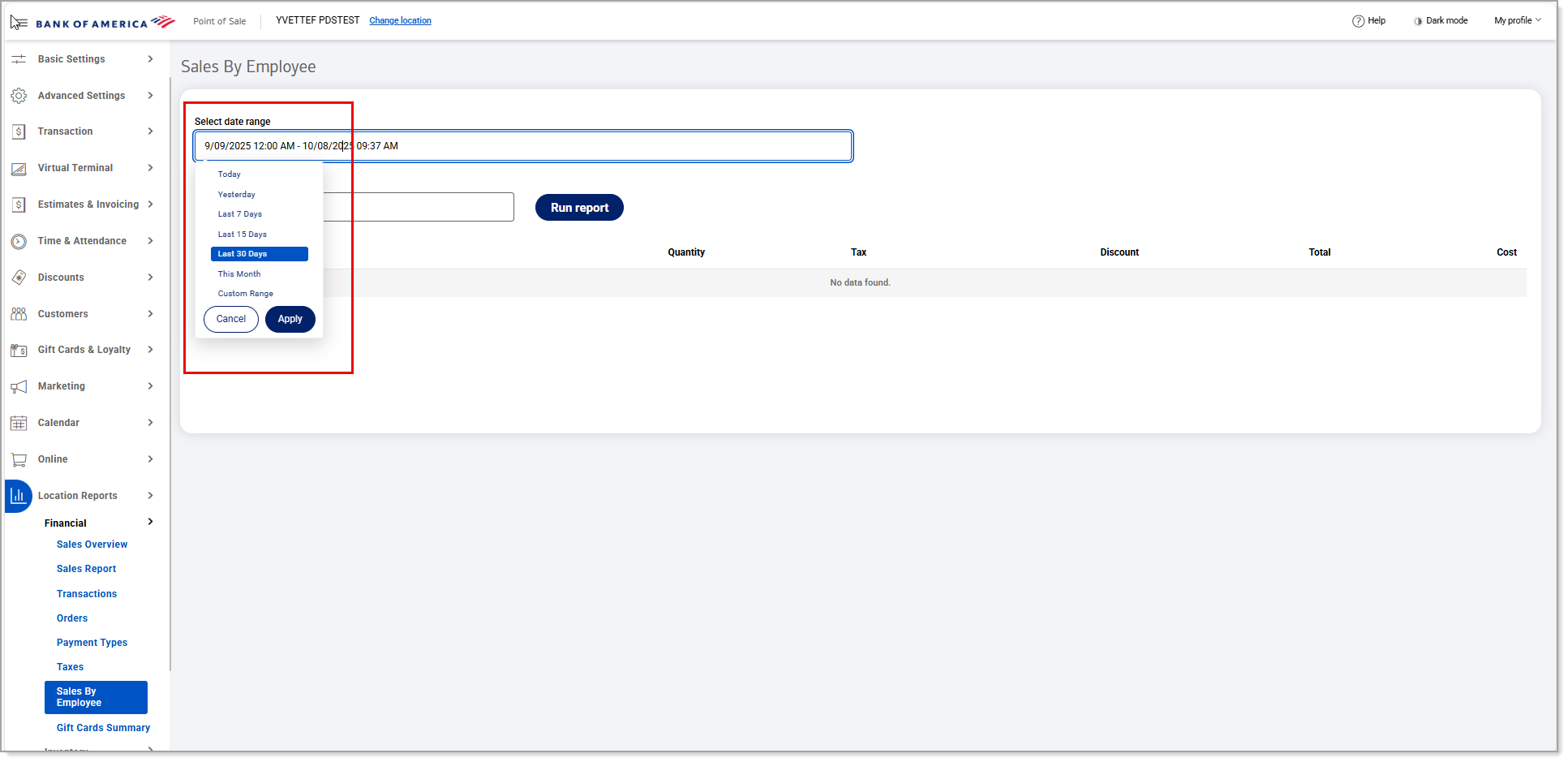Image resolution: width=1568 pixels, height=762 pixels.
Task: Collapse the Financial submenu arrow
Action: (150, 522)
